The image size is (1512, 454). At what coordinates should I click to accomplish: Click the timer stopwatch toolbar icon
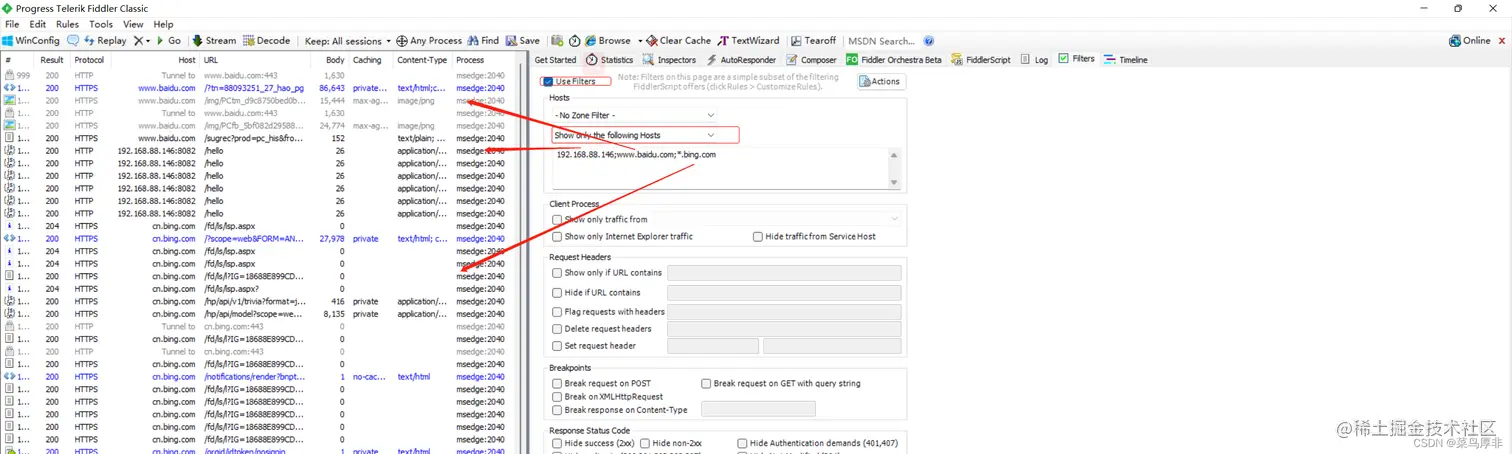575,41
